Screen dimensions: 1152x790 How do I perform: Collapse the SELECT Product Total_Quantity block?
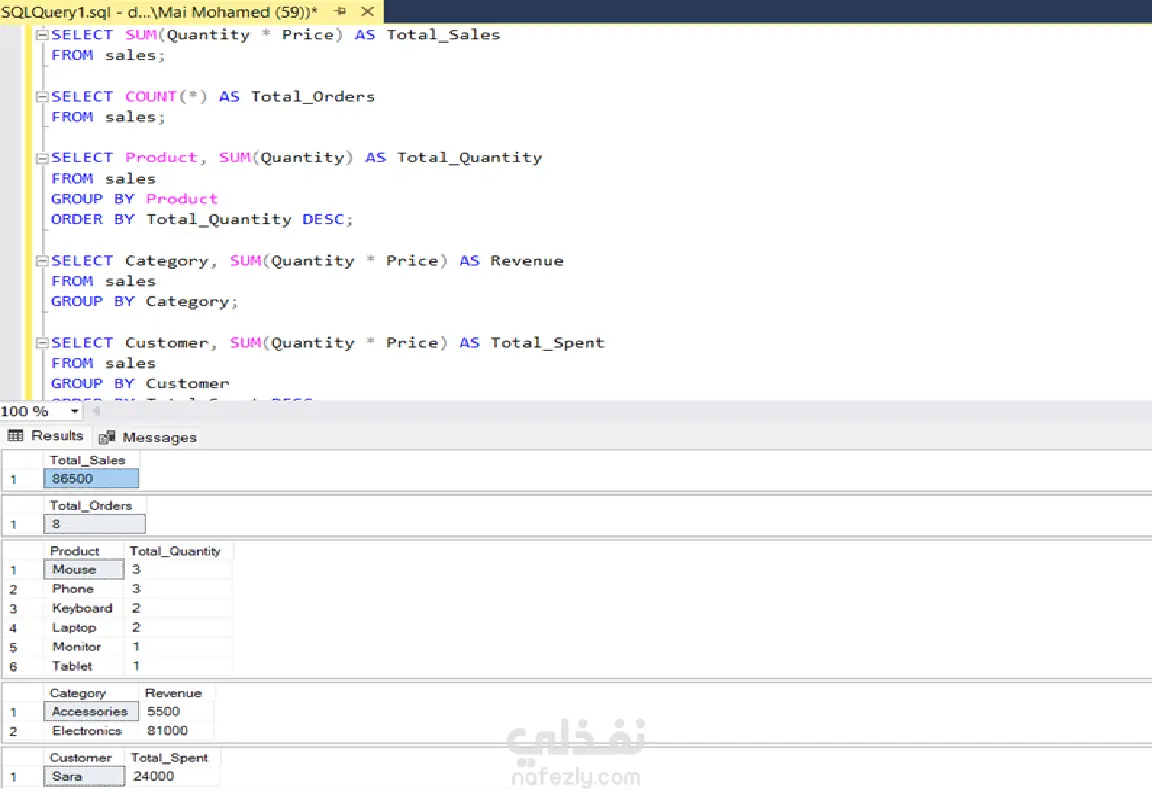coord(42,157)
